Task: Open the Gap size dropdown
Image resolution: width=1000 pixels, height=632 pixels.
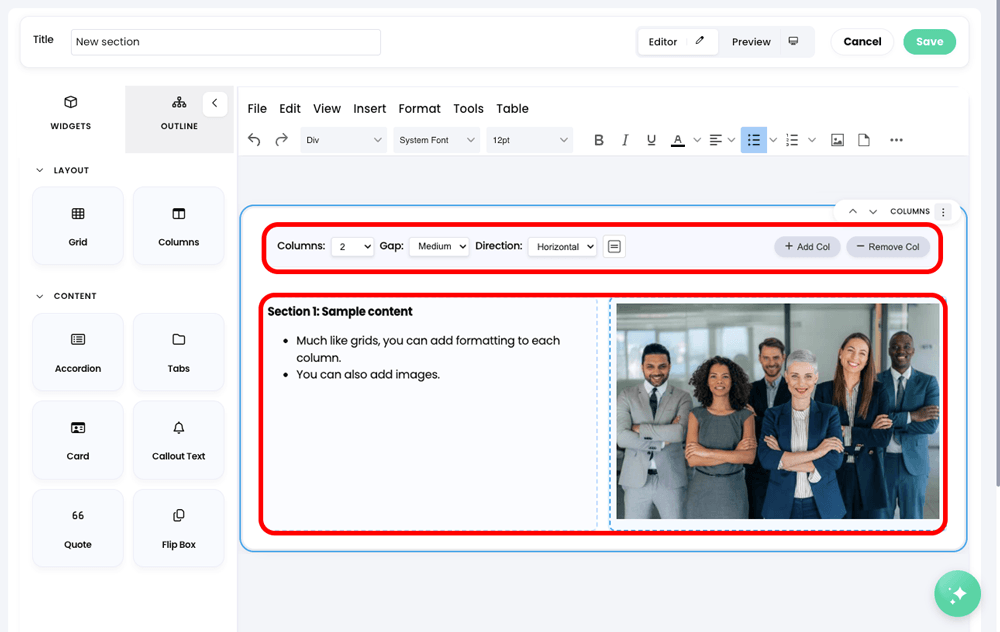Action: (x=439, y=246)
